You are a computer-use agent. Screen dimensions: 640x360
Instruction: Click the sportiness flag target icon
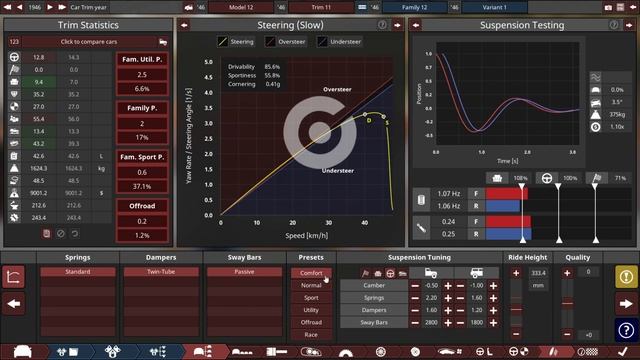coord(597,178)
